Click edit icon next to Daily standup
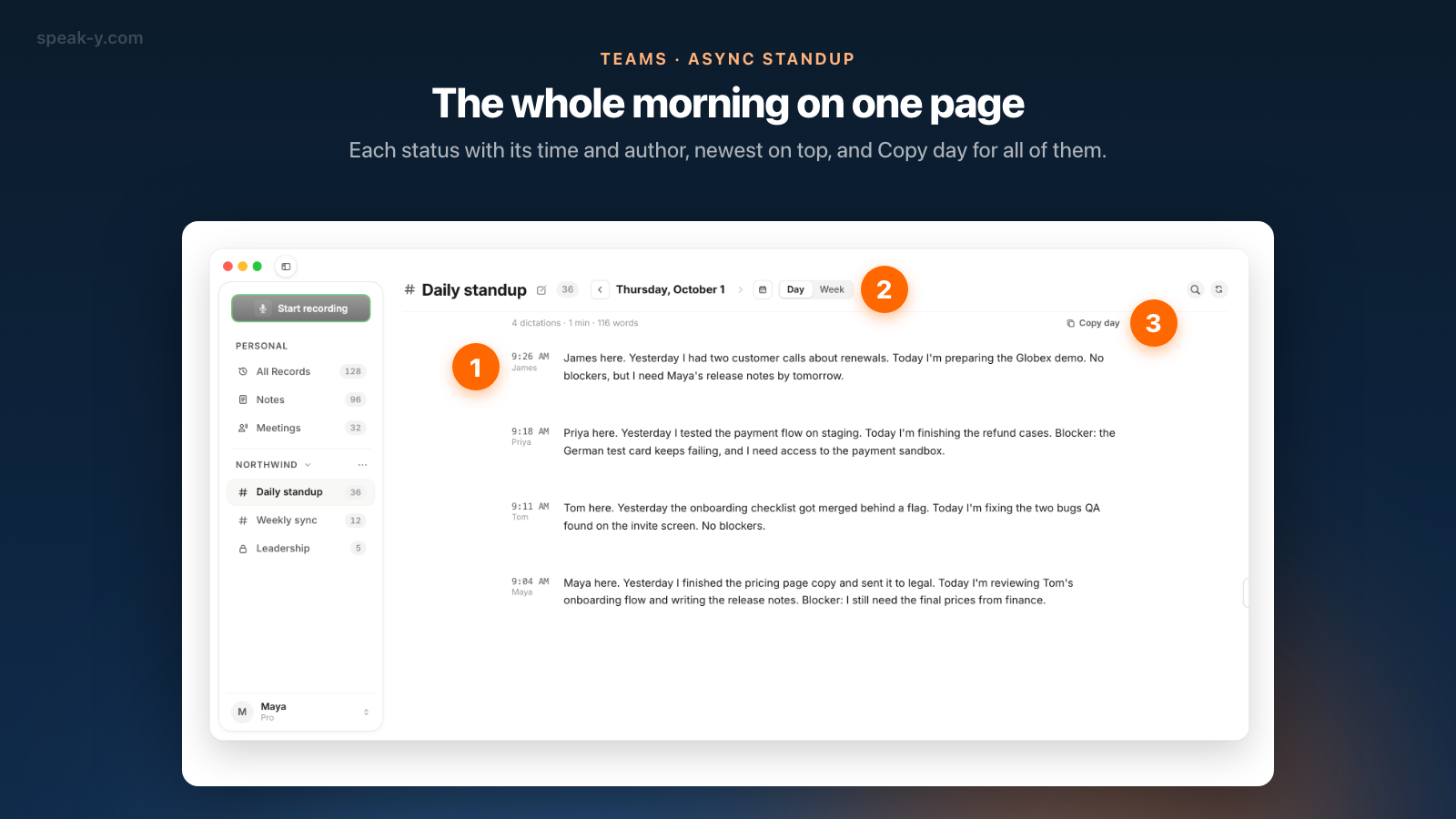The width and height of the screenshot is (1456, 819). (x=541, y=290)
